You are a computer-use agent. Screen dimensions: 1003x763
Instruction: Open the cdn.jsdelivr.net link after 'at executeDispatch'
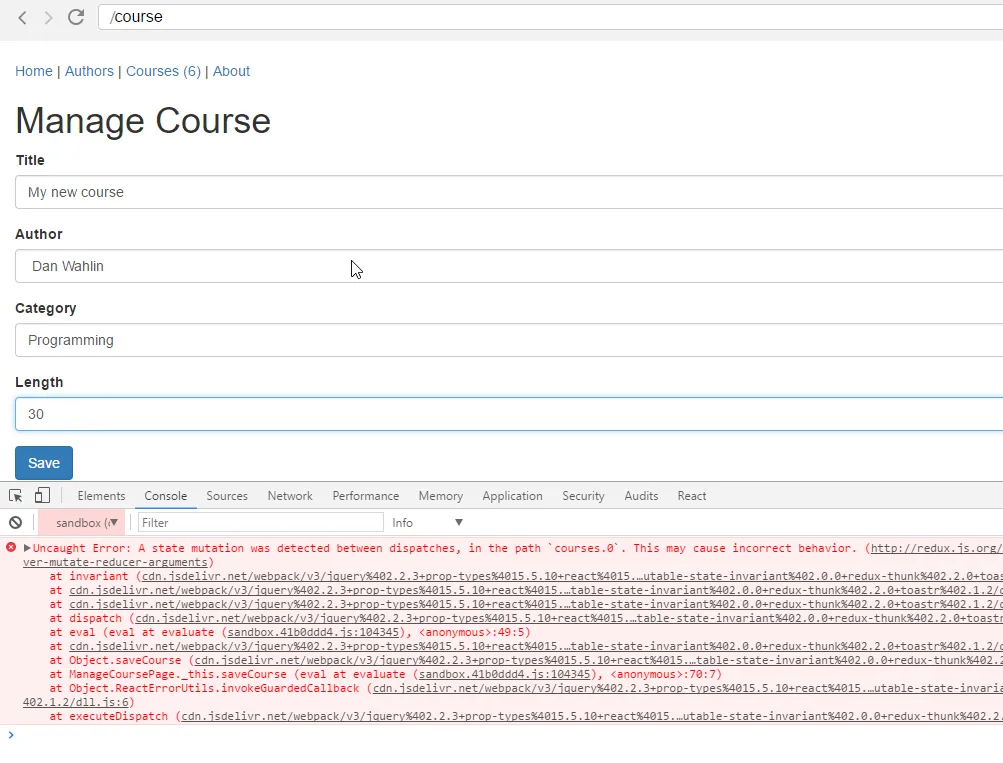[x=592, y=716]
